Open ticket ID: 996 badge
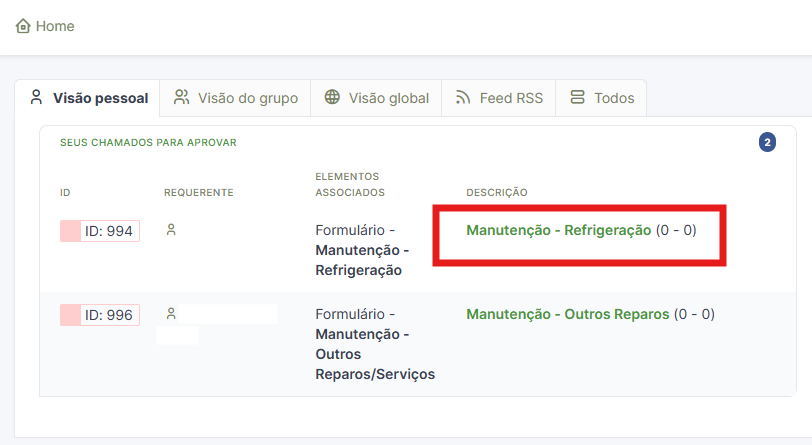Image resolution: width=812 pixels, height=445 pixels. click(100, 315)
